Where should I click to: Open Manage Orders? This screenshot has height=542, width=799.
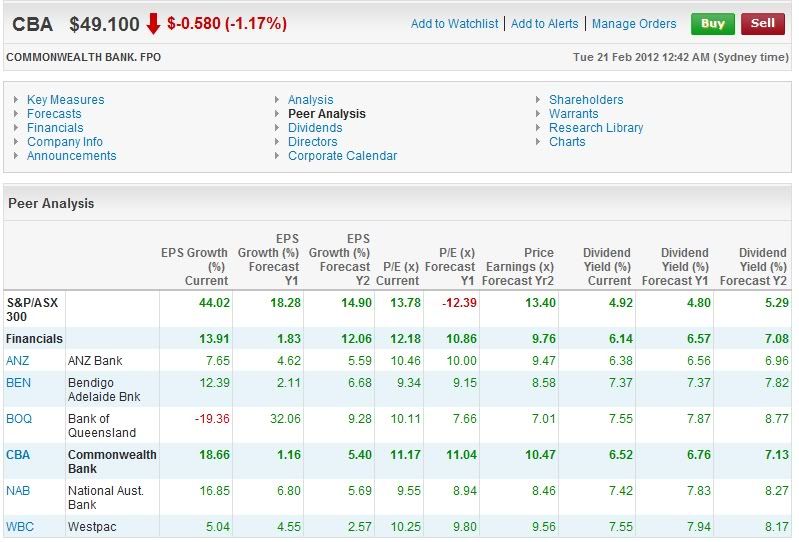(x=634, y=24)
